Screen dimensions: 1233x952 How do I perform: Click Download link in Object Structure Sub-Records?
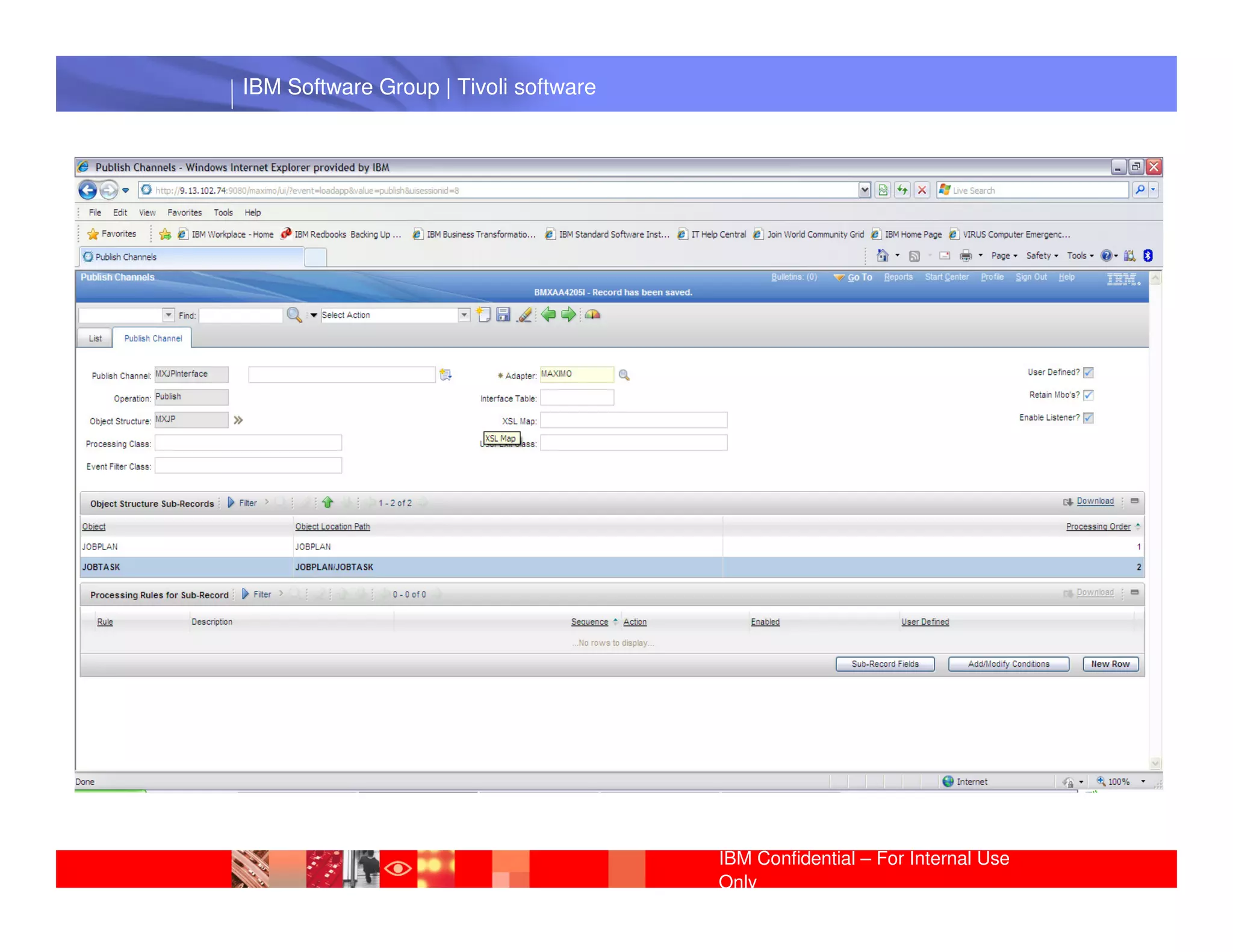[1095, 501]
